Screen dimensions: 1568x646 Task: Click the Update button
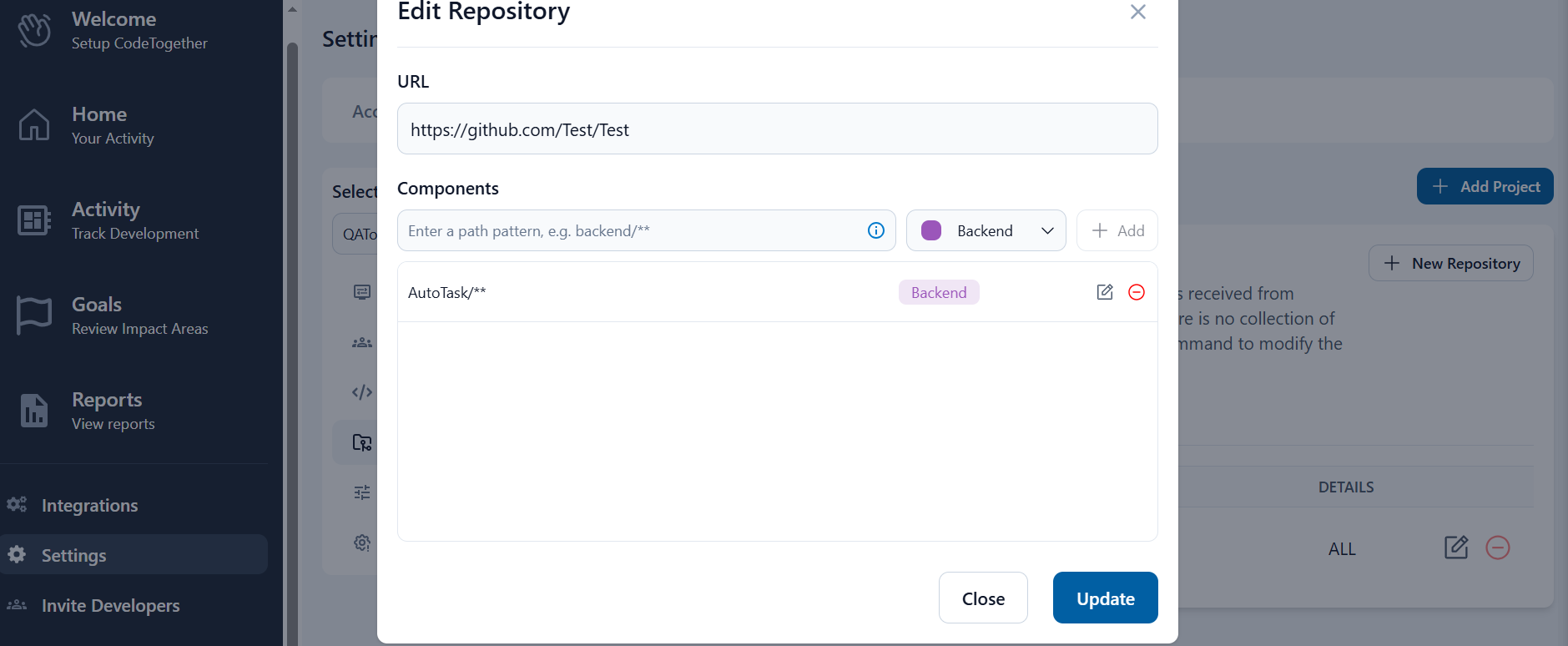pyautogui.click(x=1105, y=598)
